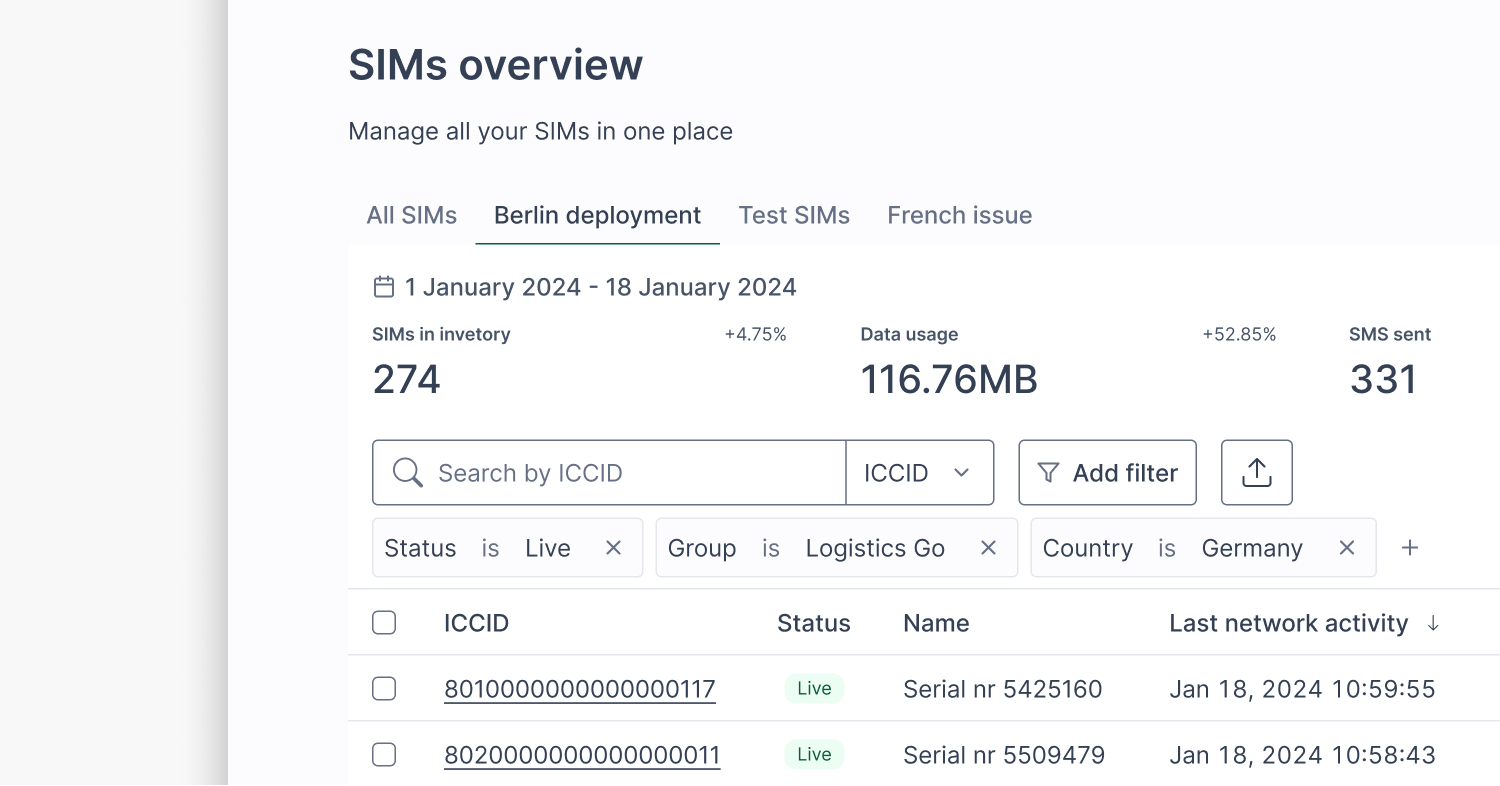Open the Test SIMs tab

[x=794, y=216]
